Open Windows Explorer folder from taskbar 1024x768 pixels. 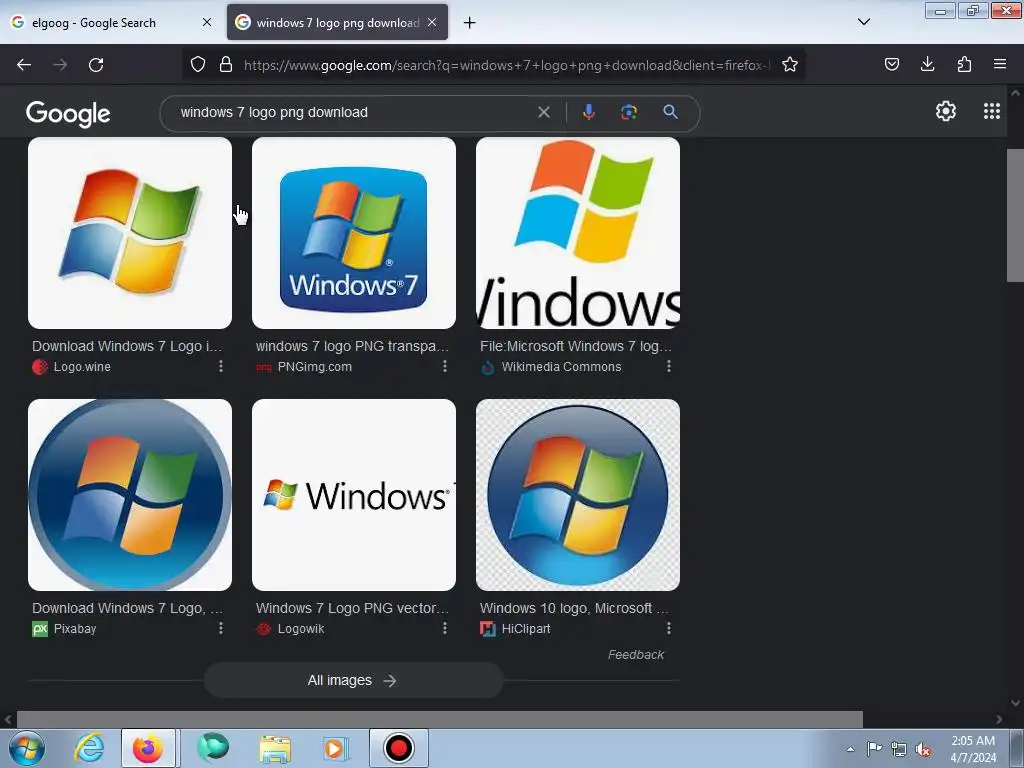tap(275, 748)
